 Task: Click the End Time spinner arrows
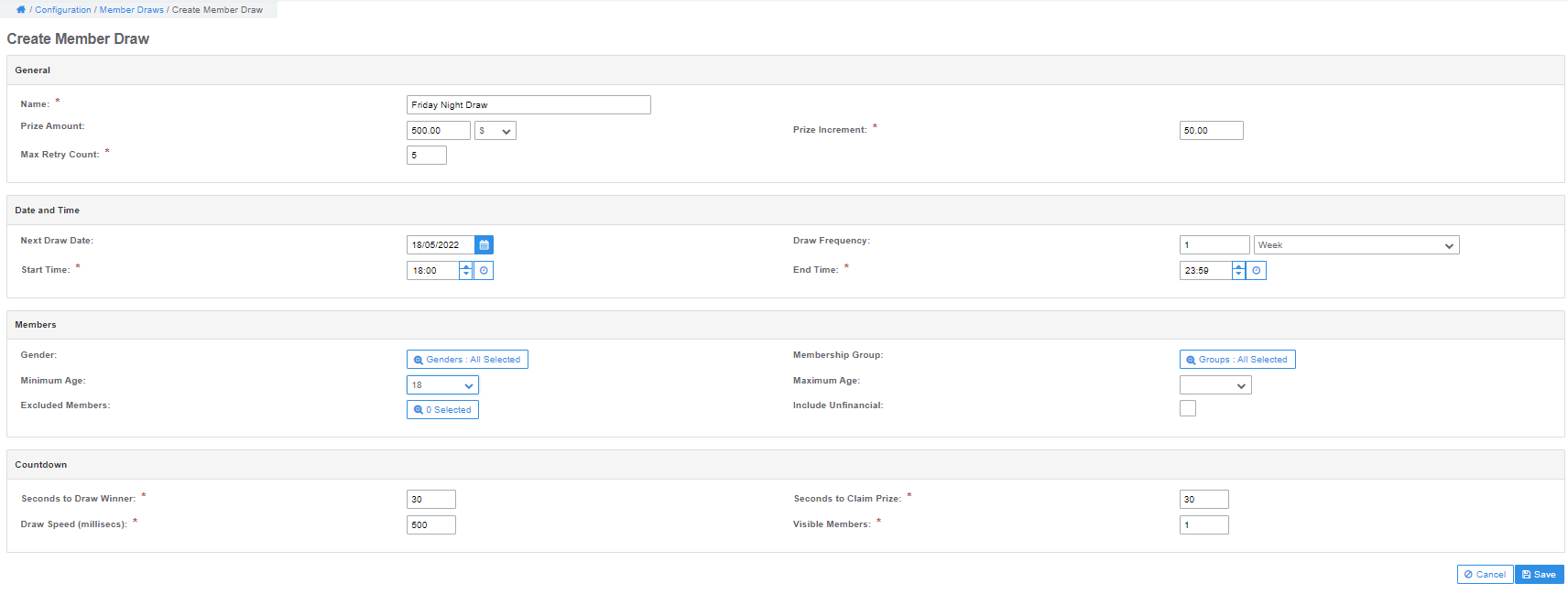tap(1238, 271)
